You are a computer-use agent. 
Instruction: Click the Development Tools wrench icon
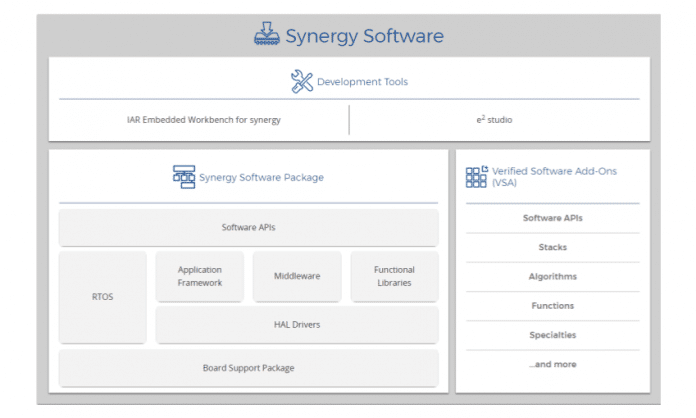coord(302,81)
